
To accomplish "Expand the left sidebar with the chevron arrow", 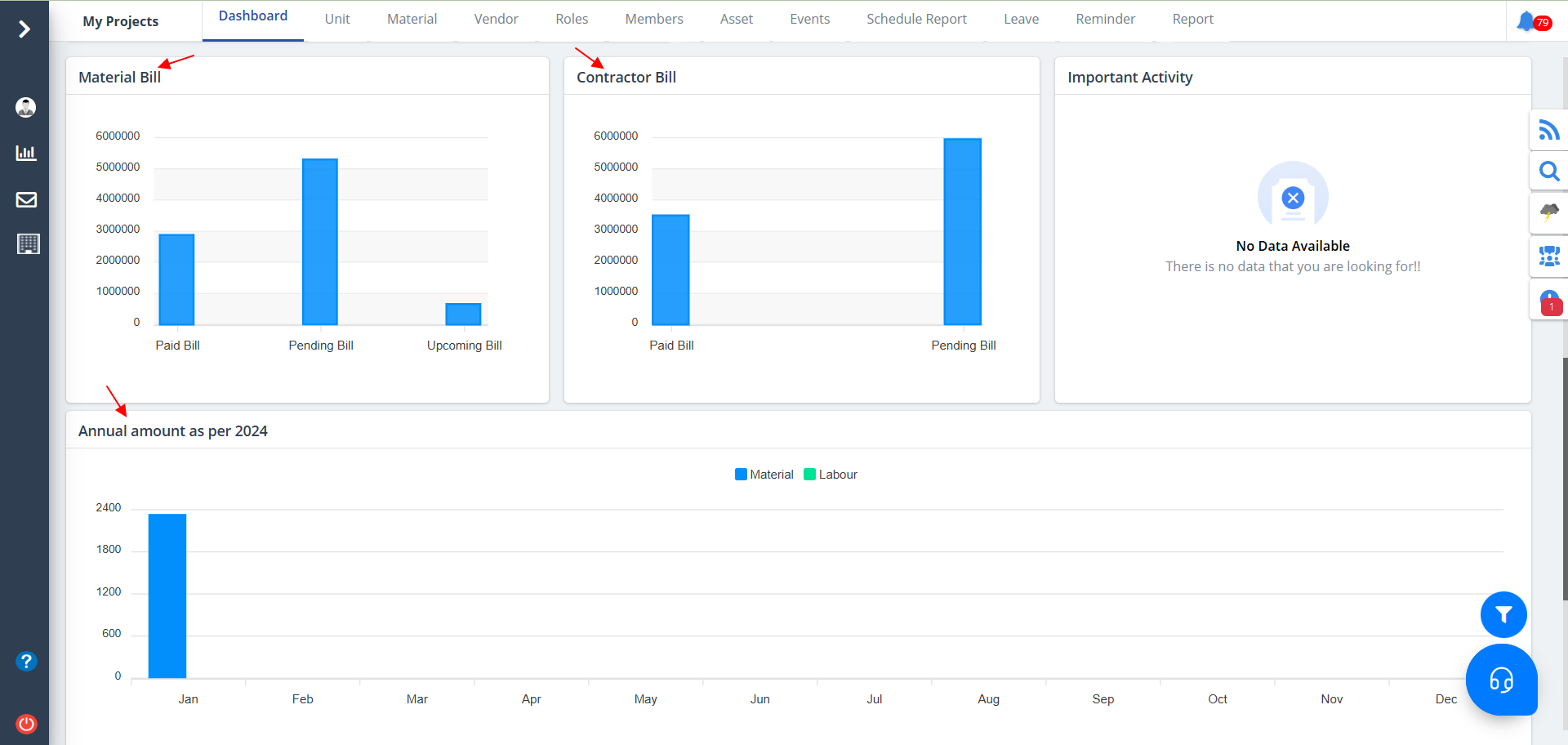I will click(x=24, y=29).
